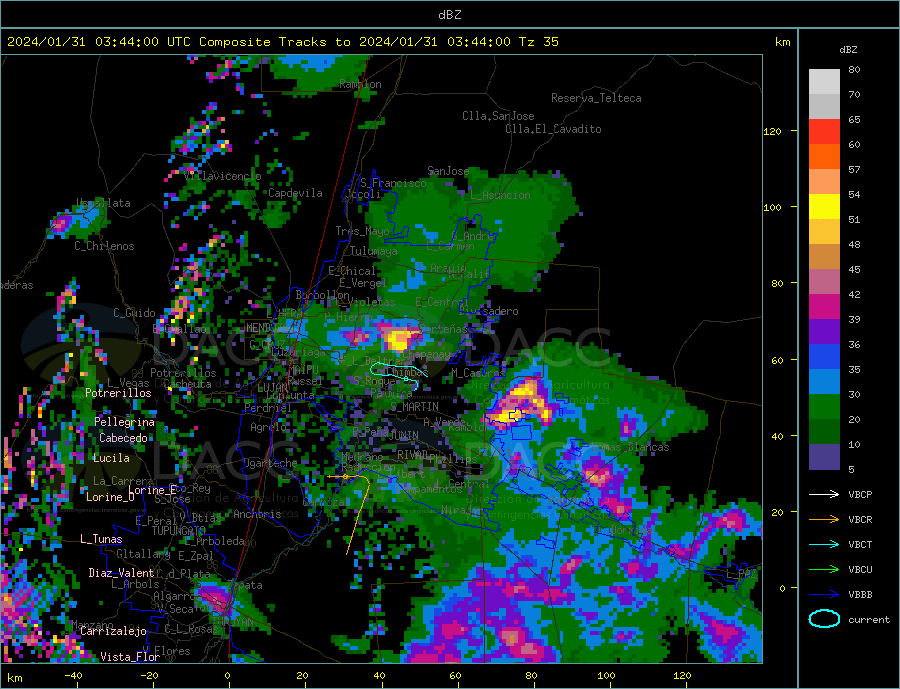
Task: Click the cyan 'current' ellipse legend icon
Action: [x=824, y=619]
